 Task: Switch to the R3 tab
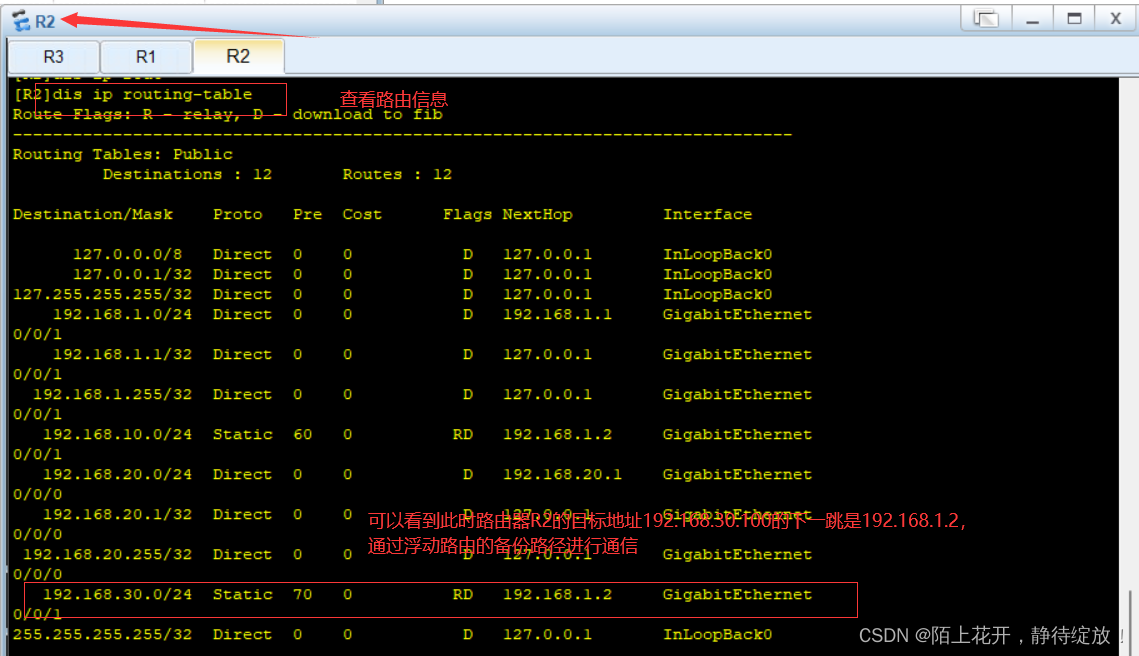coord(53,57)
